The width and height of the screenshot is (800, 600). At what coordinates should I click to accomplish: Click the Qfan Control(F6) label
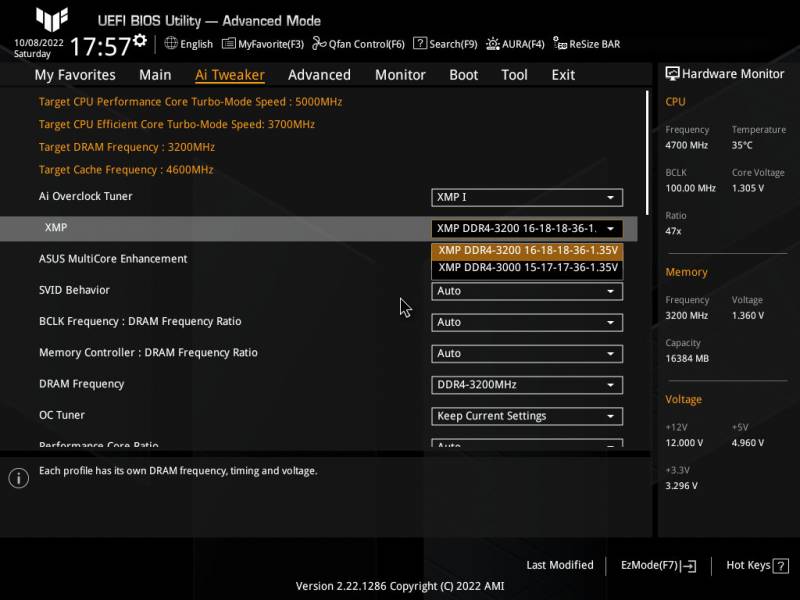click(x=367, y=44)
